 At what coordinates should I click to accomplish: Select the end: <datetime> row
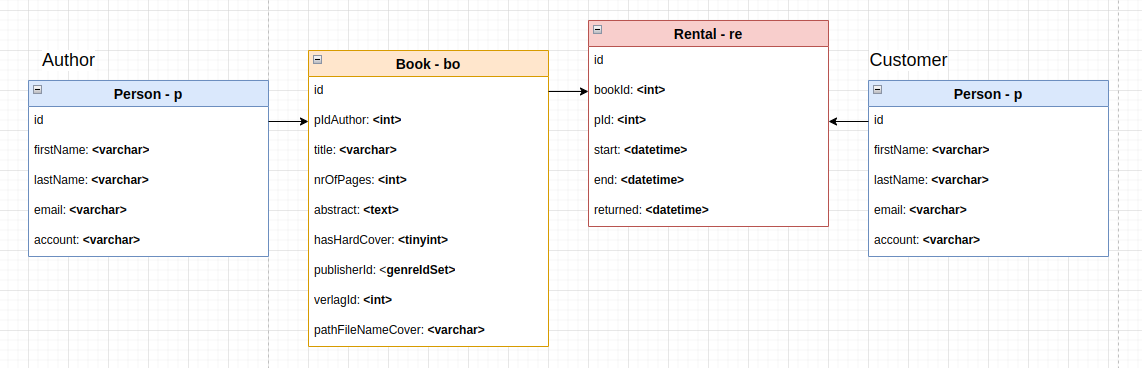[709, 180]
